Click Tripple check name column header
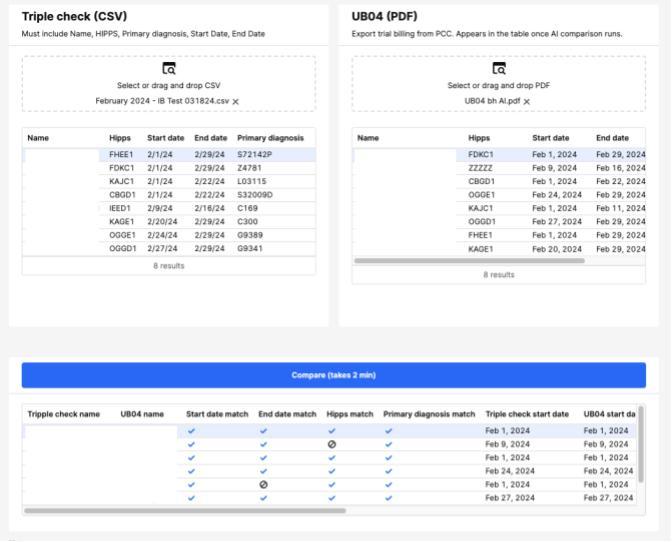The height and width of the screenshot is (542, 672). coord(63,414)
